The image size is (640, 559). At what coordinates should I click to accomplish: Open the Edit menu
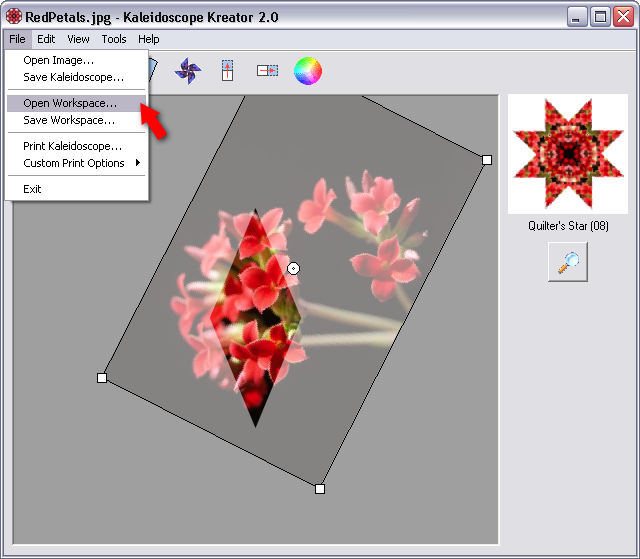[46, 39]
